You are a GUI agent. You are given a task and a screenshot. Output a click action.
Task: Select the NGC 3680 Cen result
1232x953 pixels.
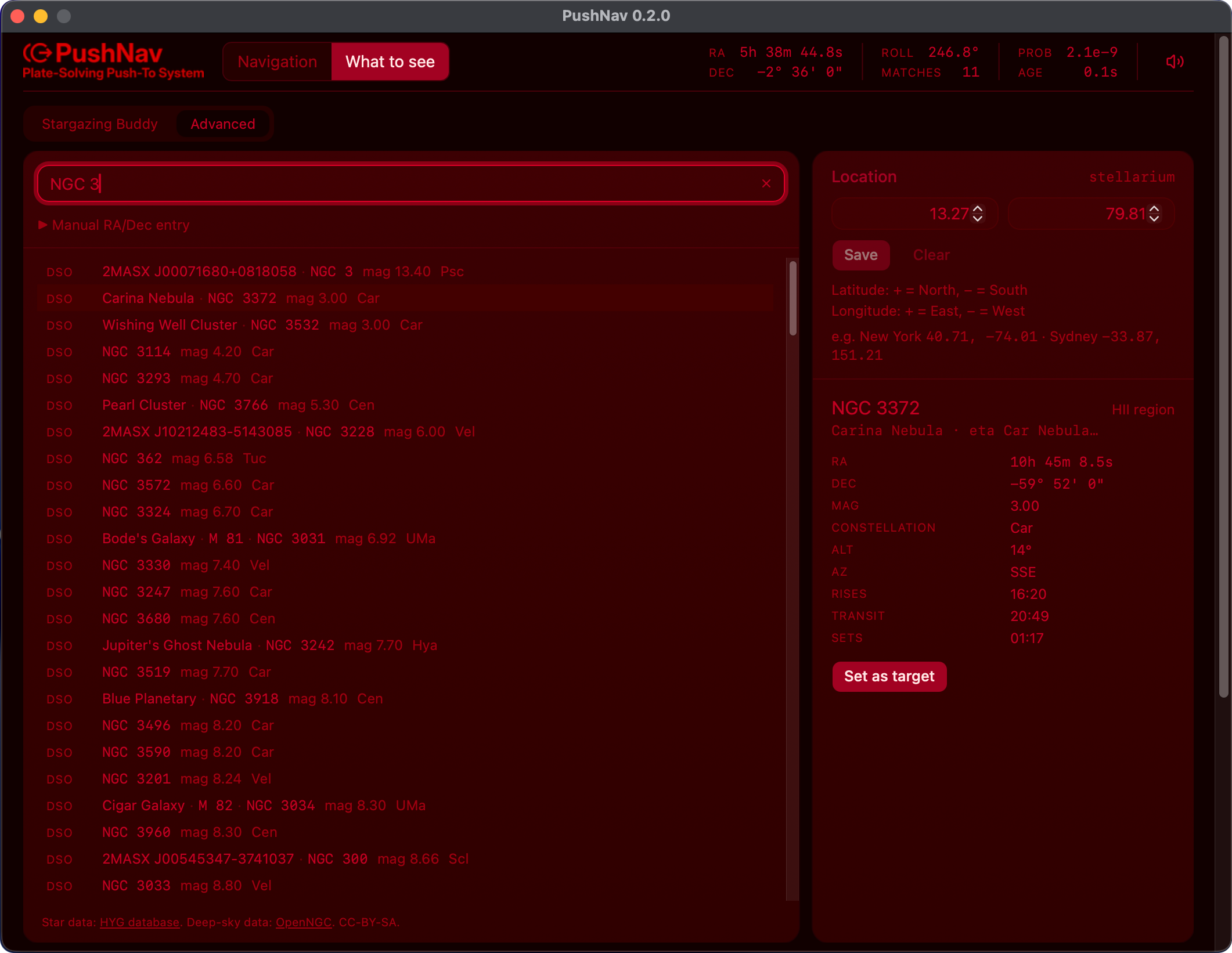pyautogui.click(x=405, y=619)
